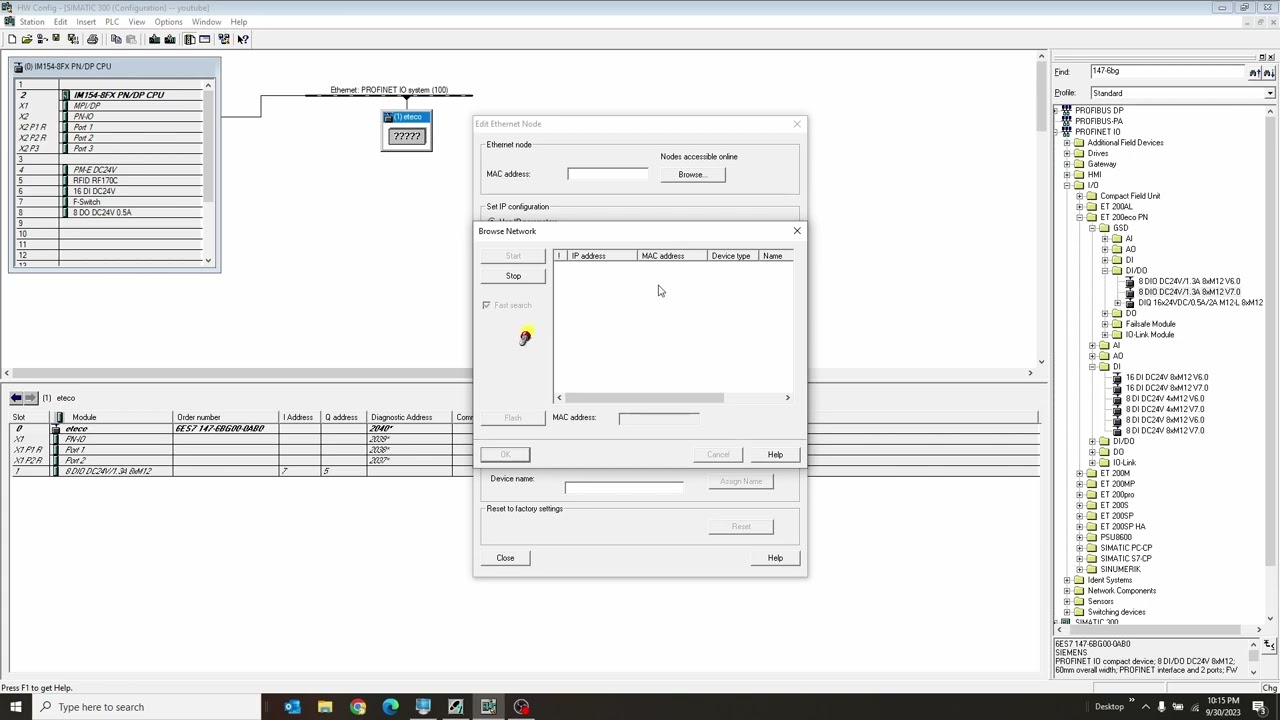Click the Save and Compile toolbar icon
Image resolution: width=1280 pixels, height=720 pixels.
73,39
